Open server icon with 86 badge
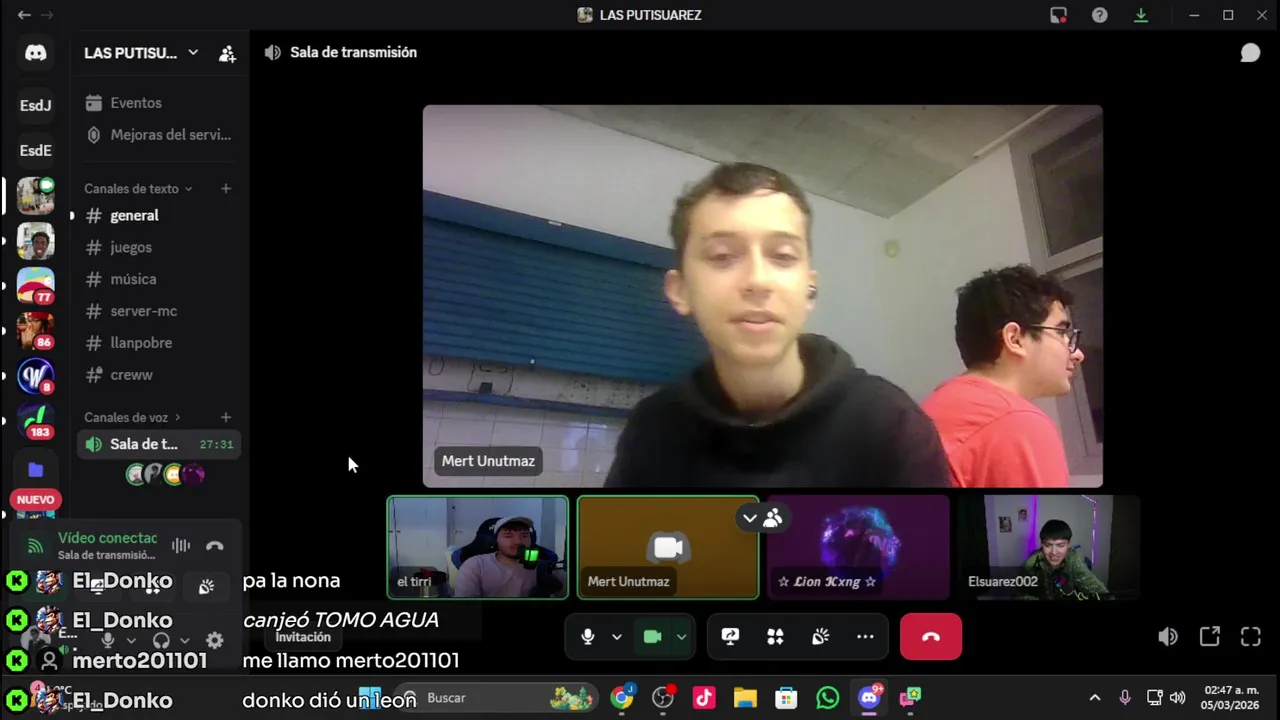1280x720 pixels. coord(36,331)
